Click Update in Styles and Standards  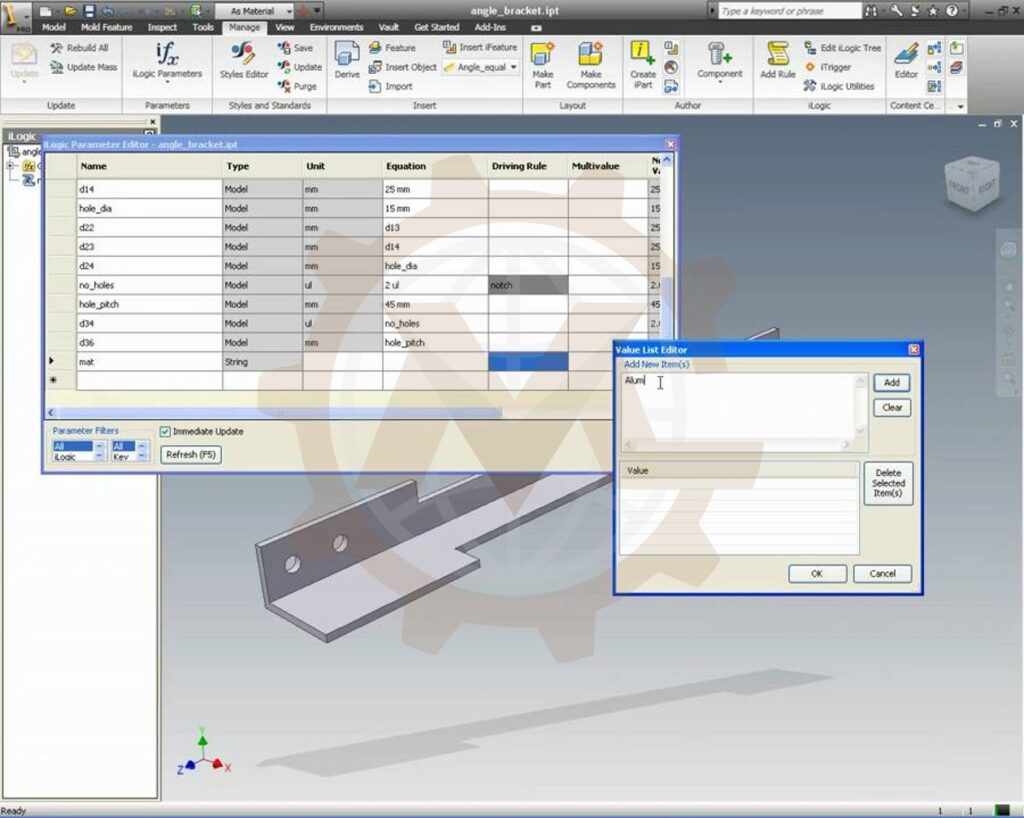point(300,67)
